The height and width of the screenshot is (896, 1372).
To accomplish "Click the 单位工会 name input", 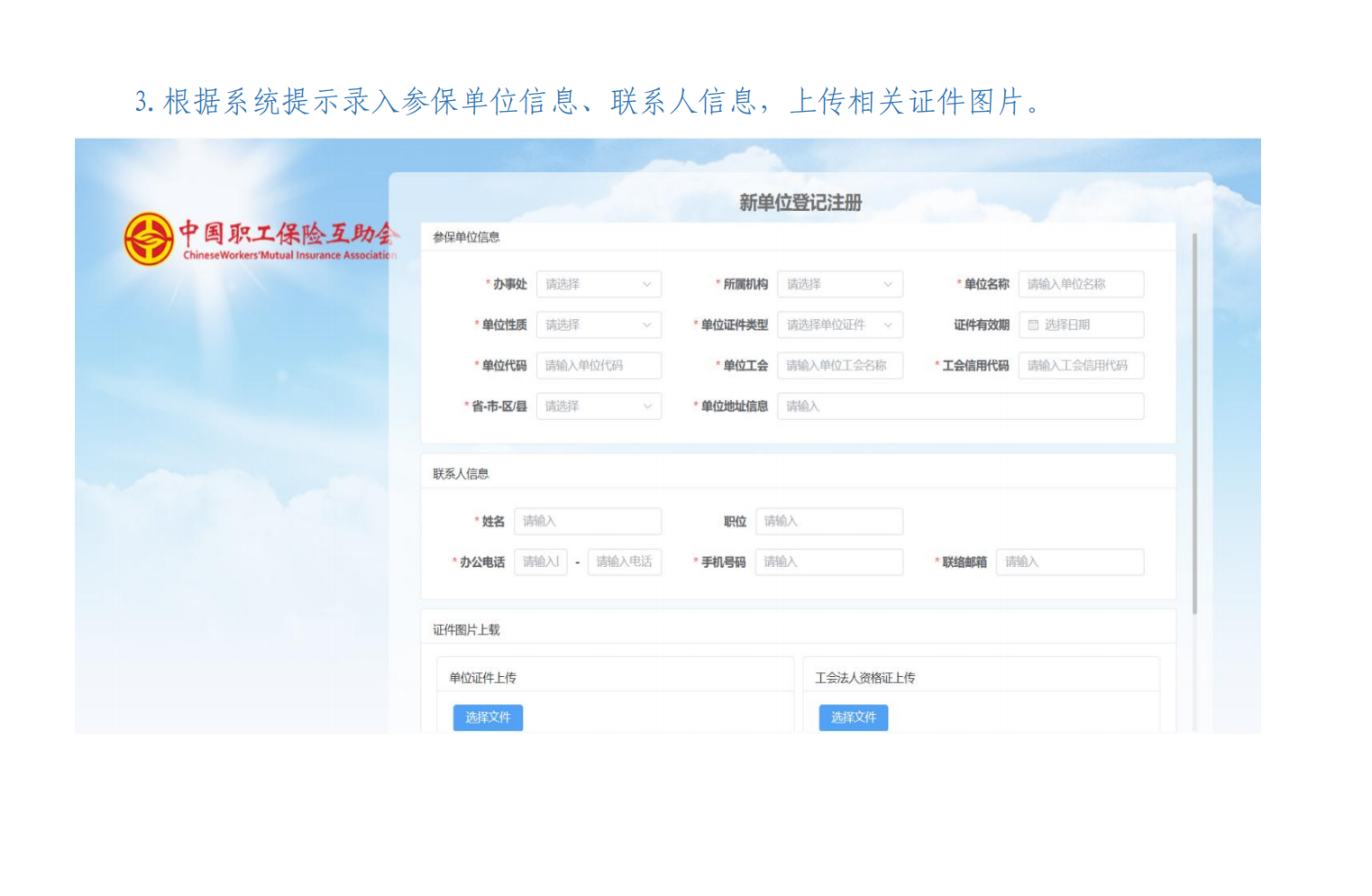I will tap(839, 365).
